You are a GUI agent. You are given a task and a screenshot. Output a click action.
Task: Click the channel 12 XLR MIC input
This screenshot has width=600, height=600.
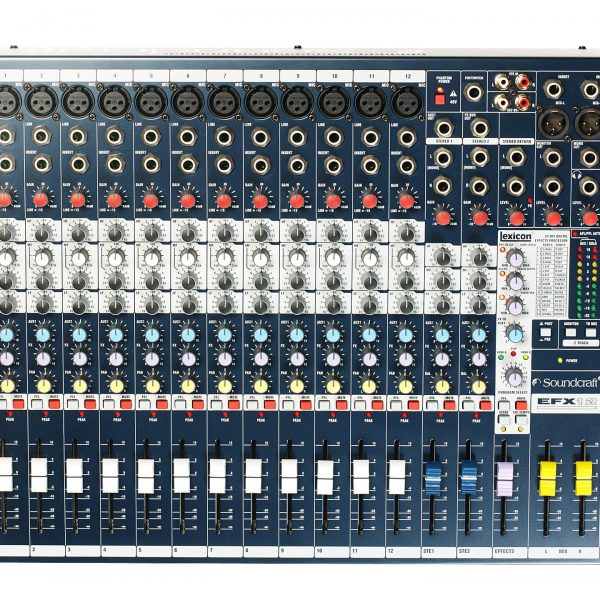pyautogui.click(x=407, y=102)
